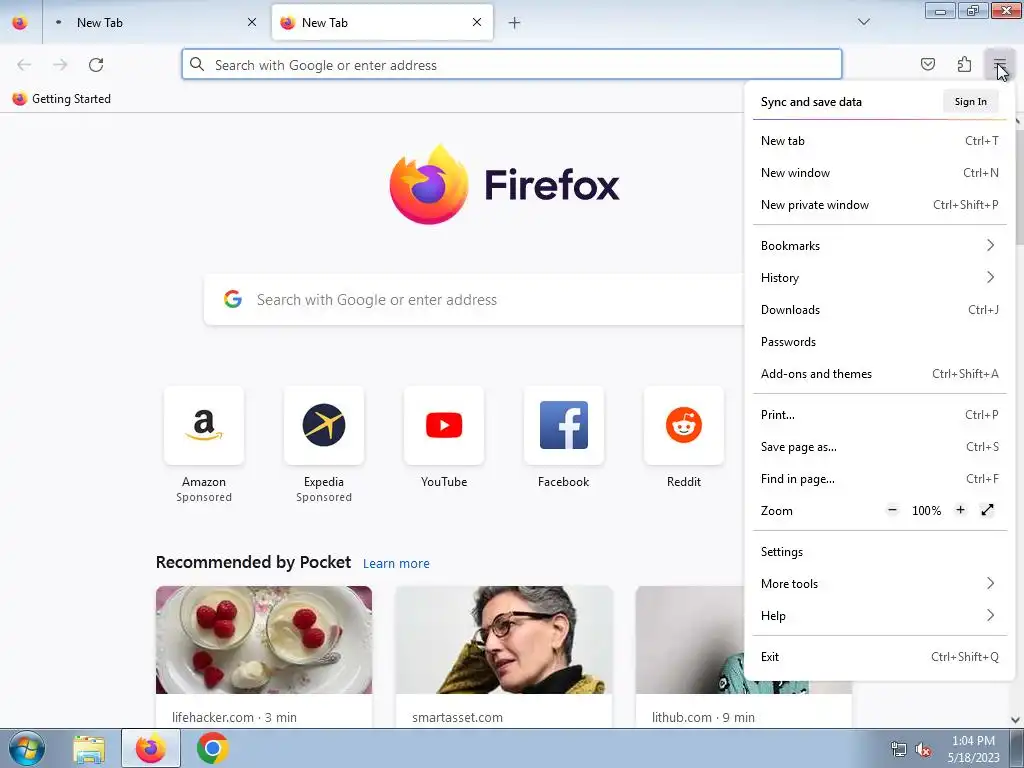Close the first New Tab tab
Image resolution: width=1024 pixels, height=768 pixels.
pyautogui.click(x=252, y=22)
